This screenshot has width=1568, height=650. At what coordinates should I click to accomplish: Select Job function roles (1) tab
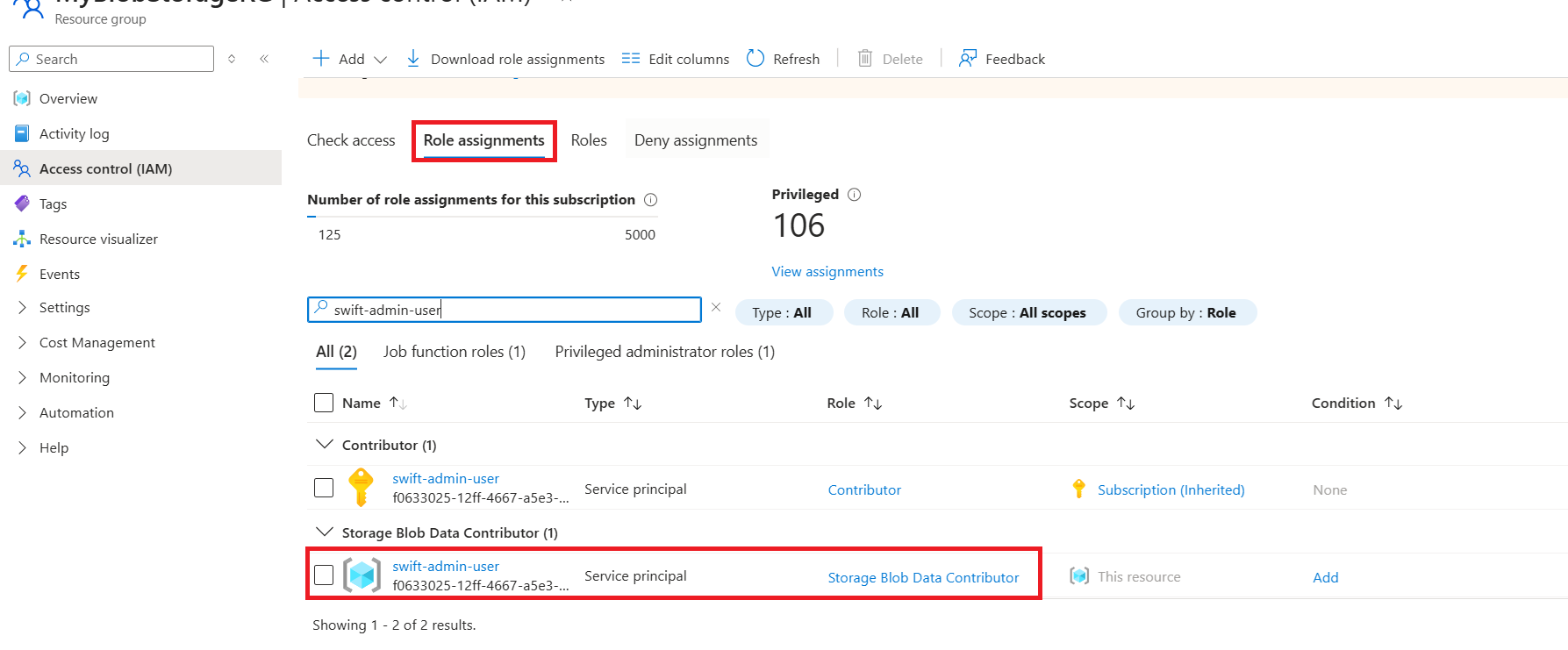click(x=455, y=352)
